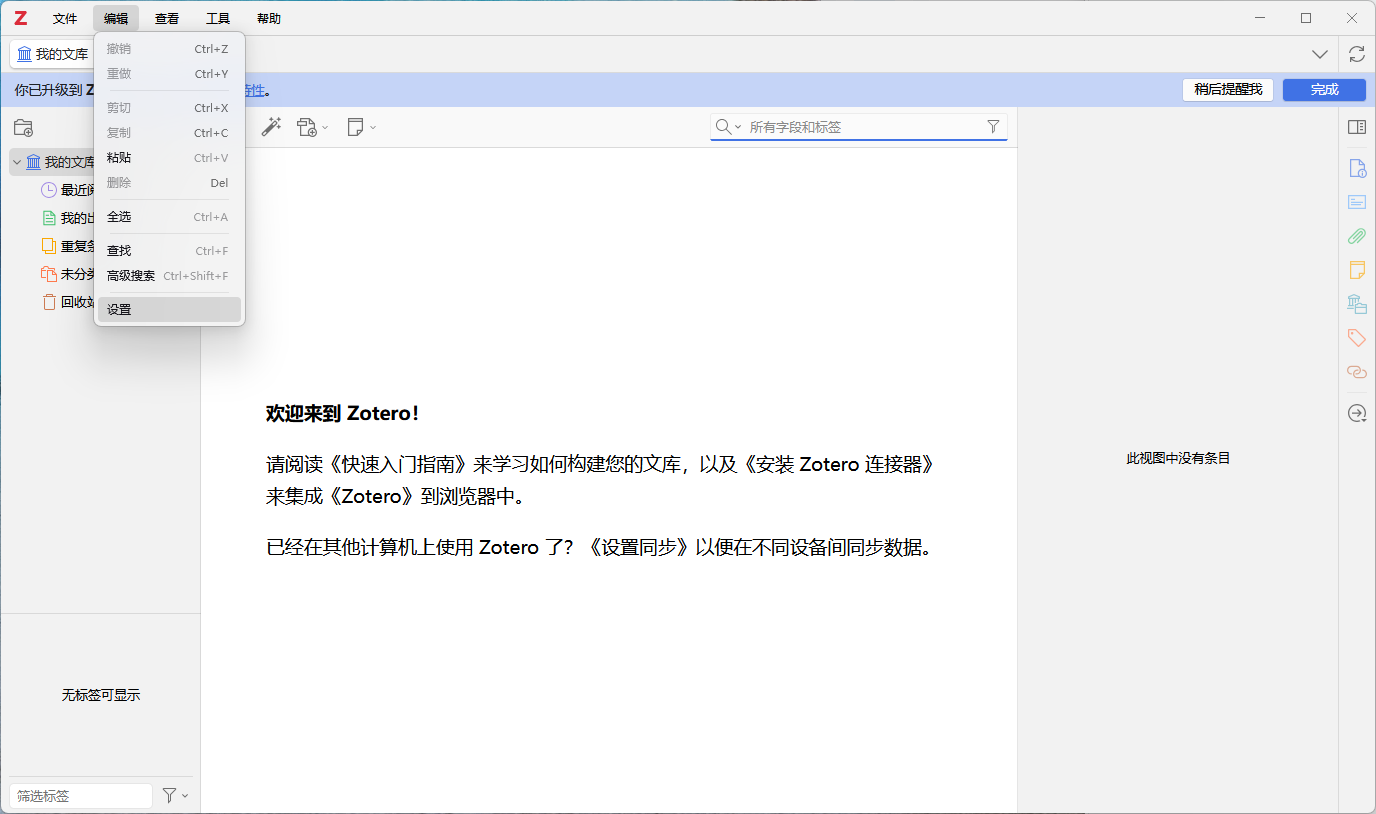Open the tag filter funnel dropdown

click(x=176, y=796)
